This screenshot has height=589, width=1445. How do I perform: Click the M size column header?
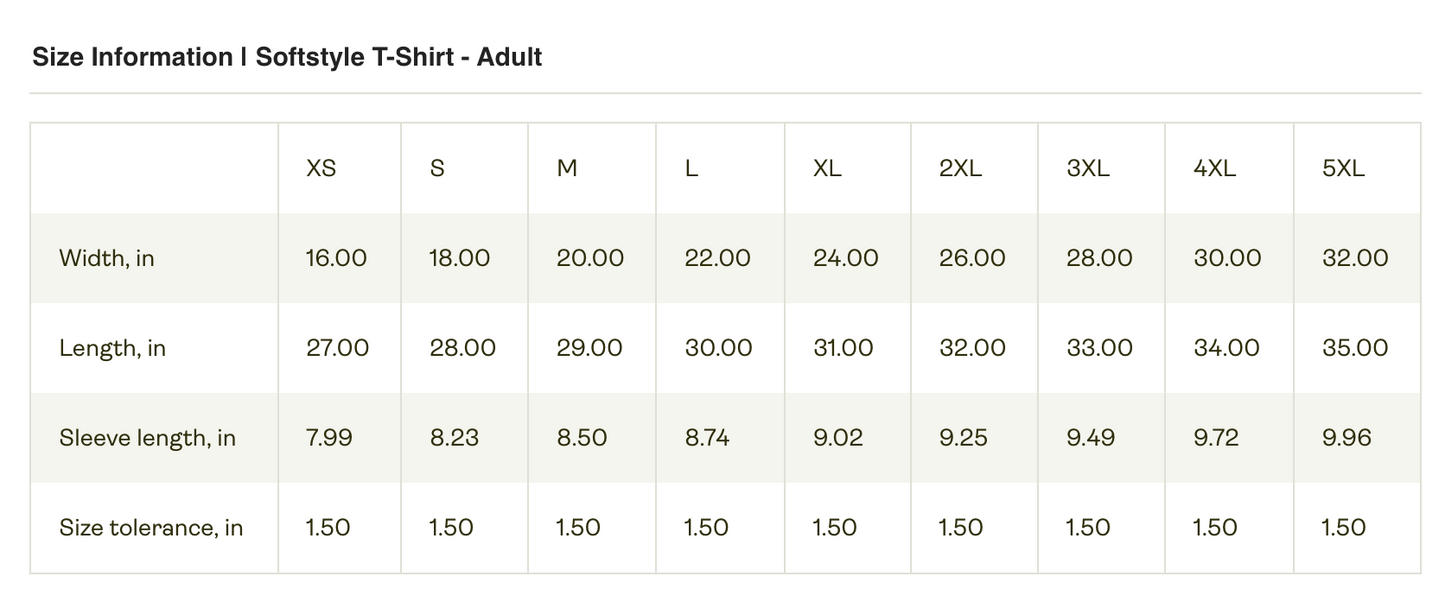(x=567, y=168)
